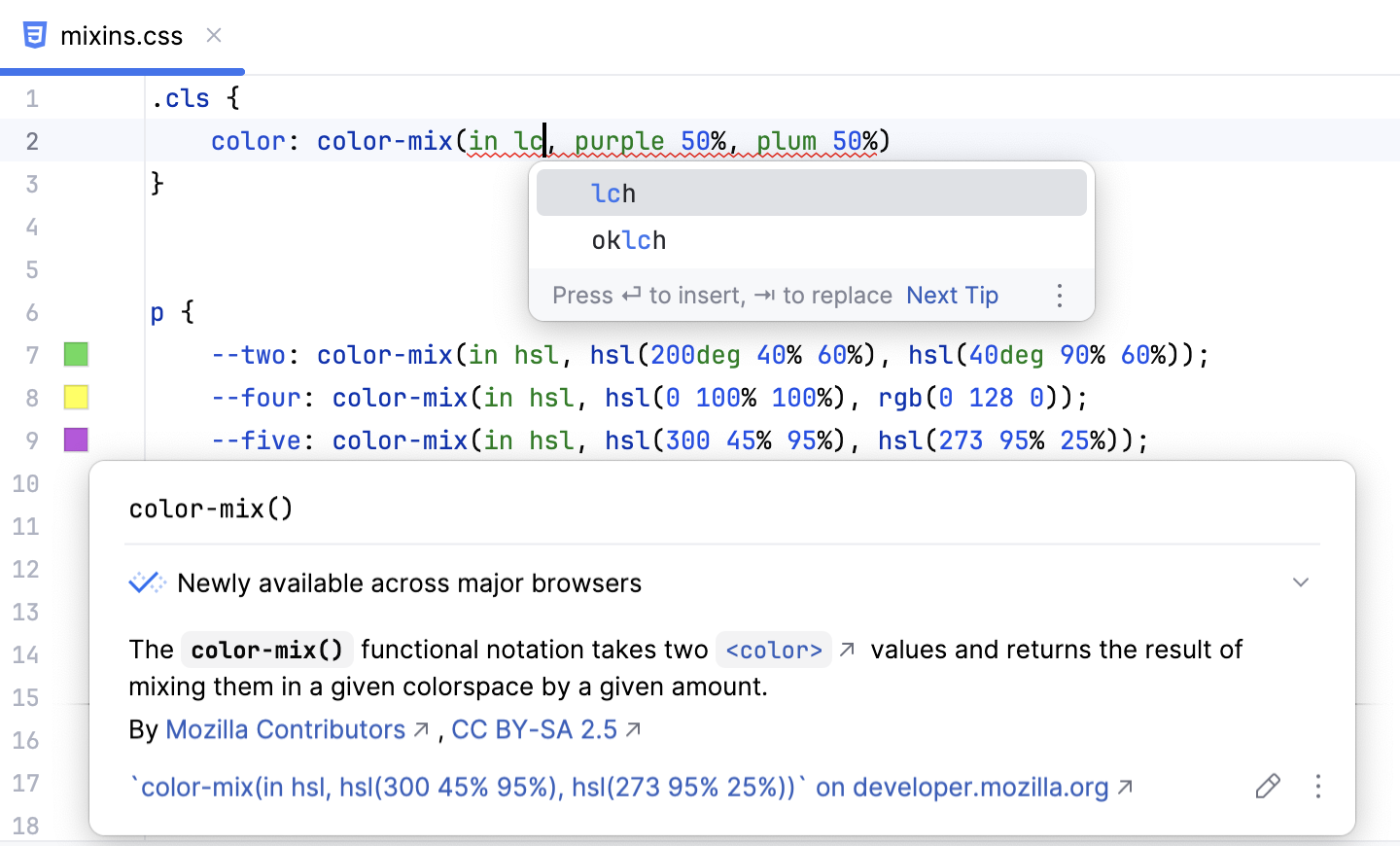Screen dimensions: 1400x846
Task: Open the color-mix developer.mozilla.org link
Action: tap(622, 787)
